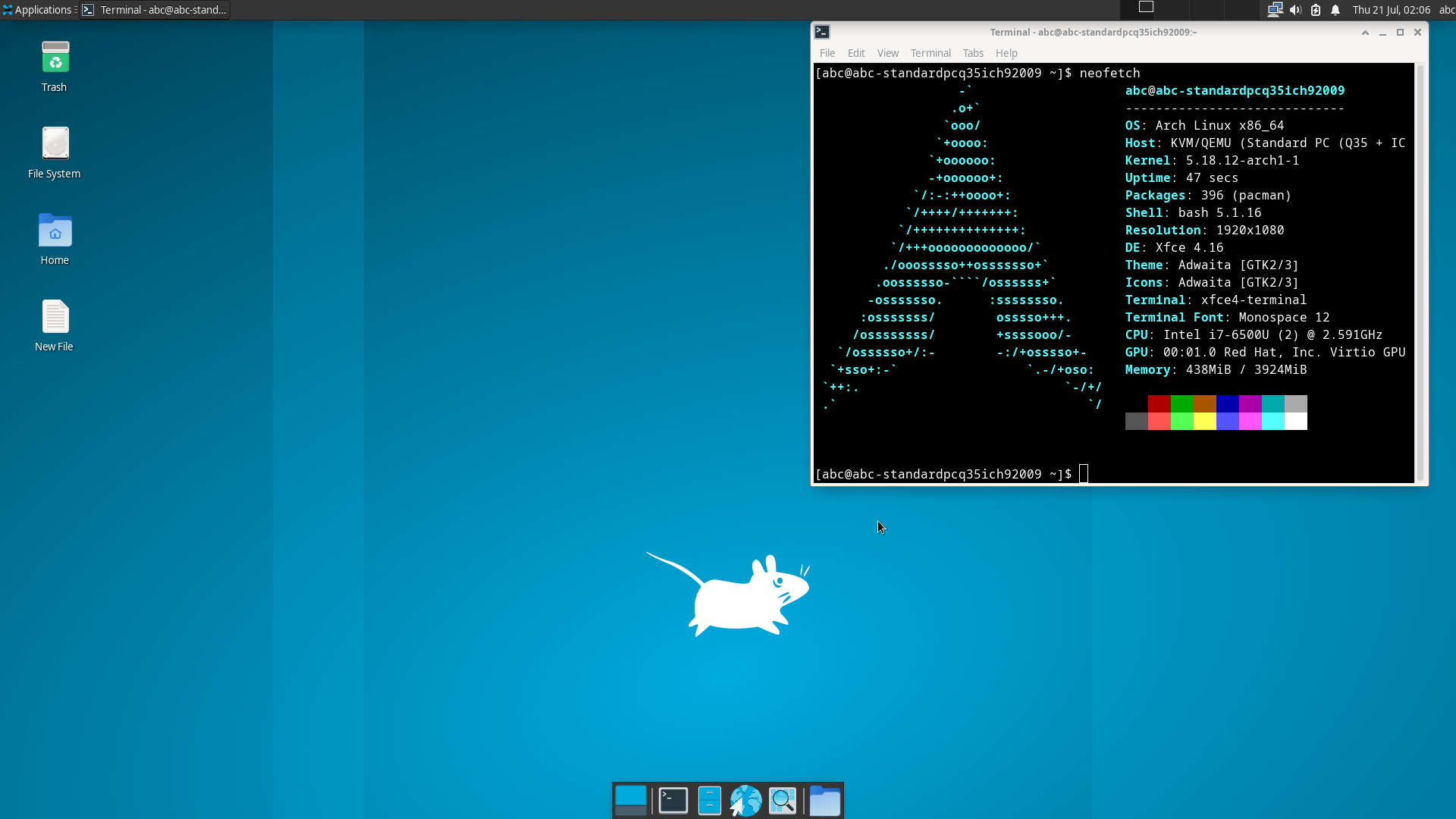Launch web browser from the dock

(745, 801)
